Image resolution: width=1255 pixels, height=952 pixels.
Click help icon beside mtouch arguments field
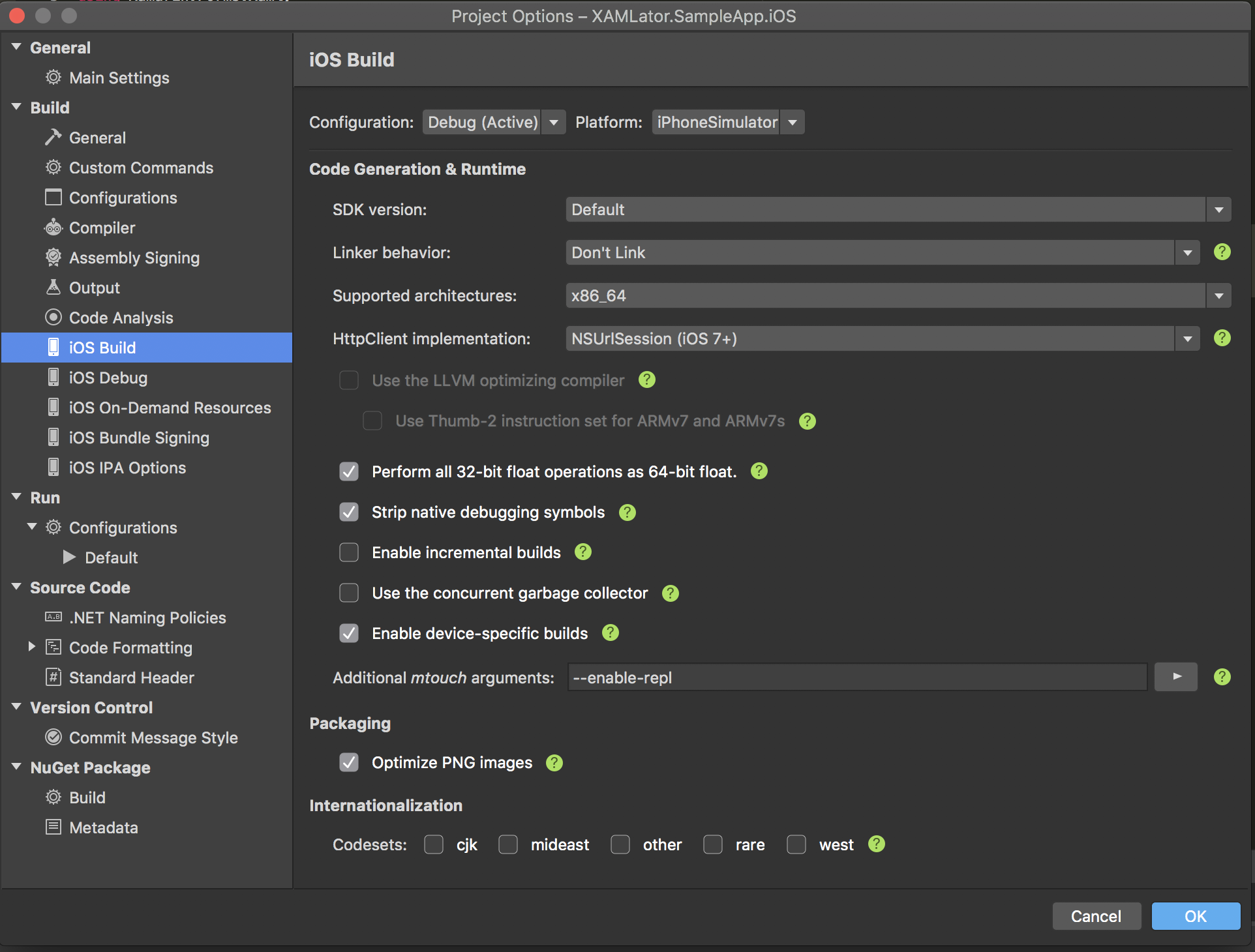(x=1222, y=677)
